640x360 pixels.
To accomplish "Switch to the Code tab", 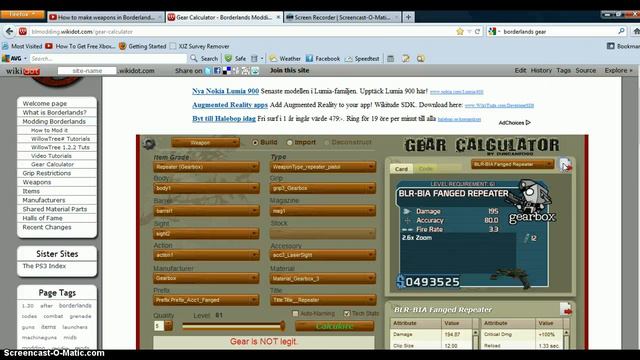I will tap(426, 169).
